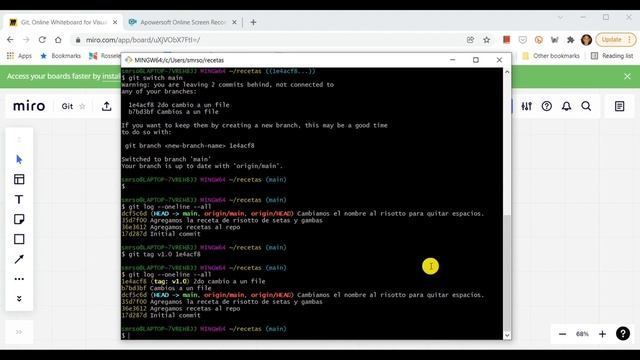Open Miro board settings sliders icon
The width and height of the screenshot is (640, 360).
coord(527,106)
